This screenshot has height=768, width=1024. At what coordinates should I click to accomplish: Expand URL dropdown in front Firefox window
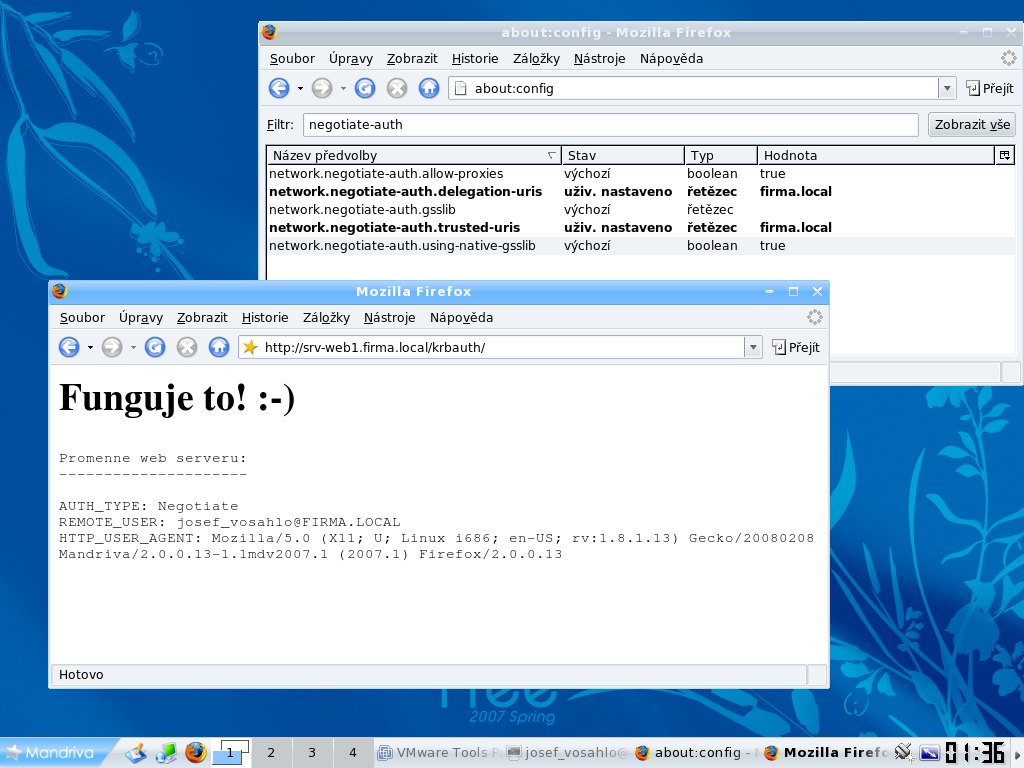(x=753, y=347)
